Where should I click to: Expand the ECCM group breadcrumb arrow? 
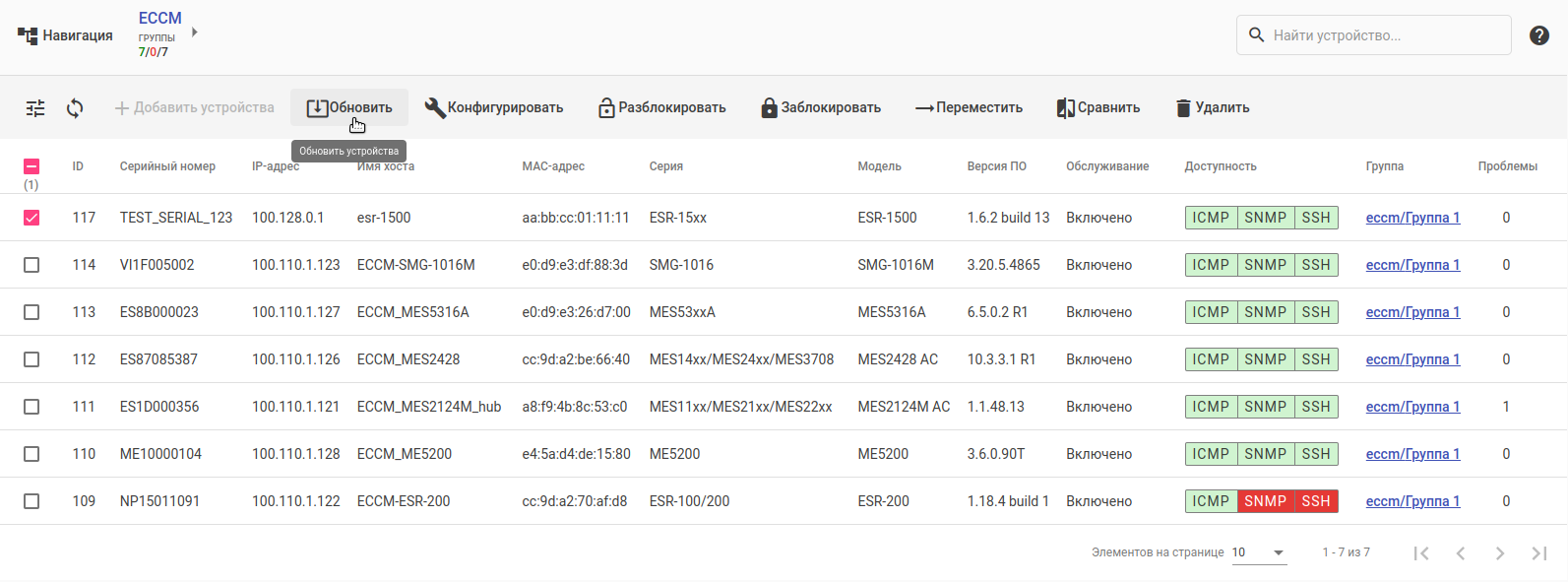[195, 32]
